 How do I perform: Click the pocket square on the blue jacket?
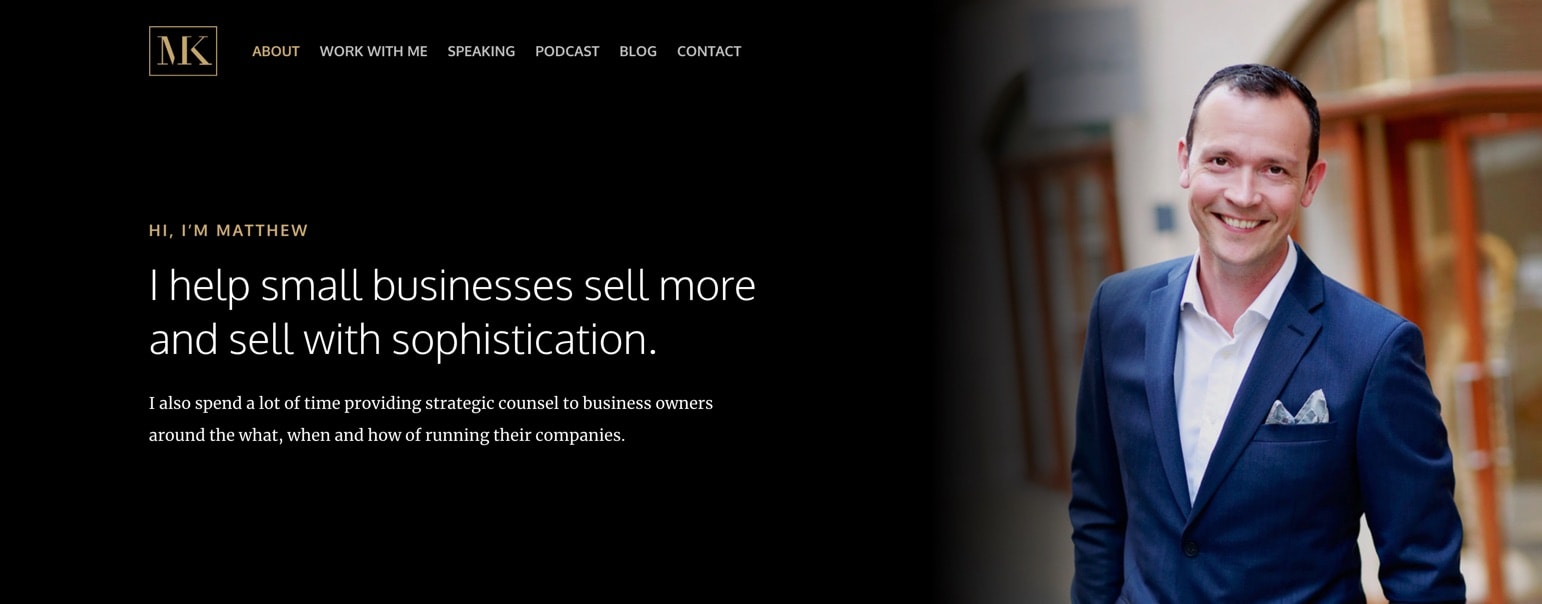[x=1298, y=408]
